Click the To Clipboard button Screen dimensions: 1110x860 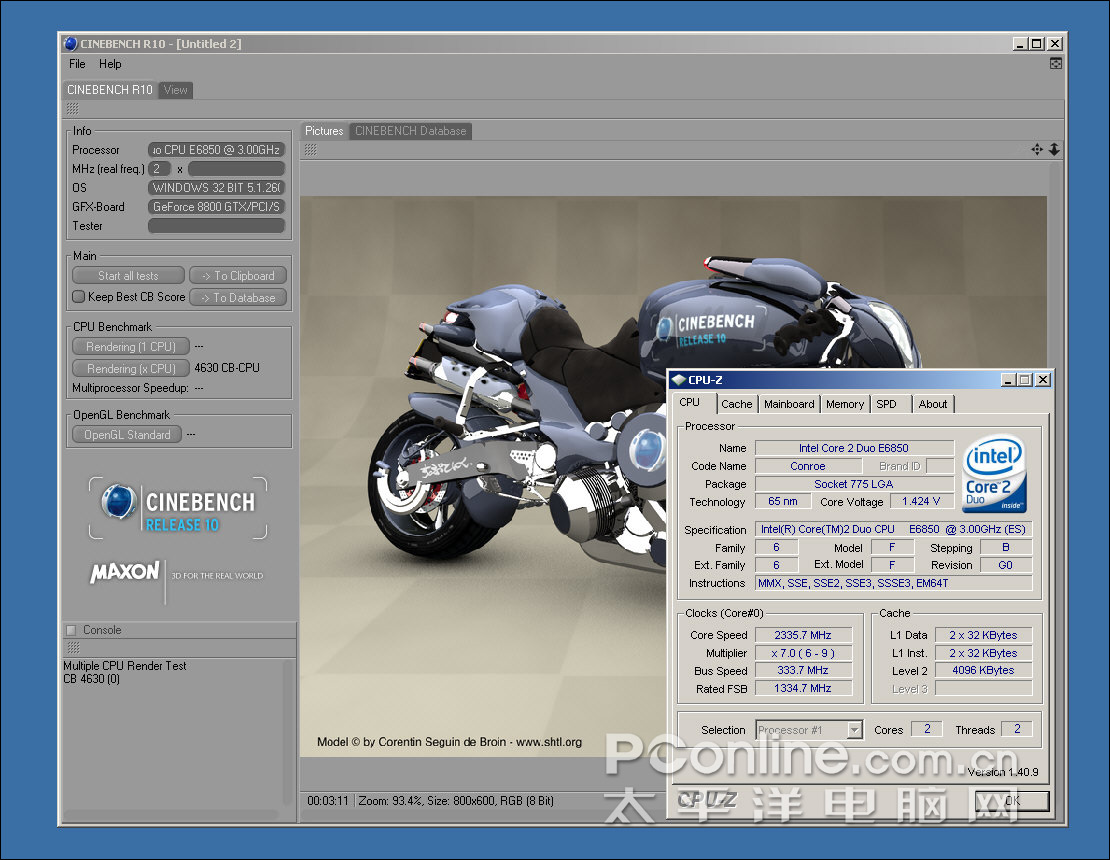click(238, 275)
